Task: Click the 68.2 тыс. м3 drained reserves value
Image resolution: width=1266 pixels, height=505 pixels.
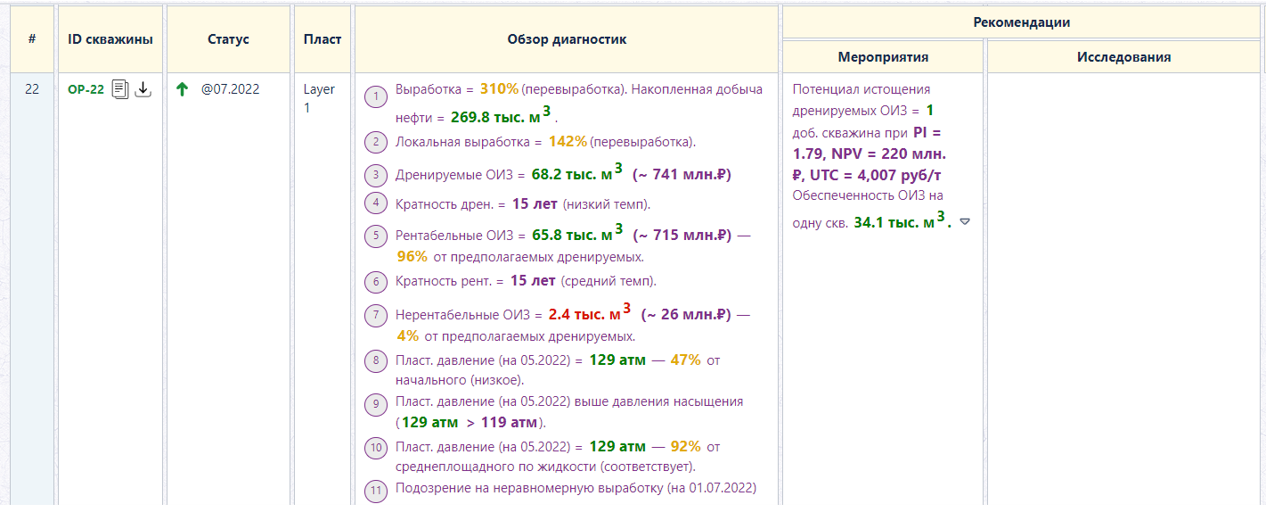Action: coord(577,174)
